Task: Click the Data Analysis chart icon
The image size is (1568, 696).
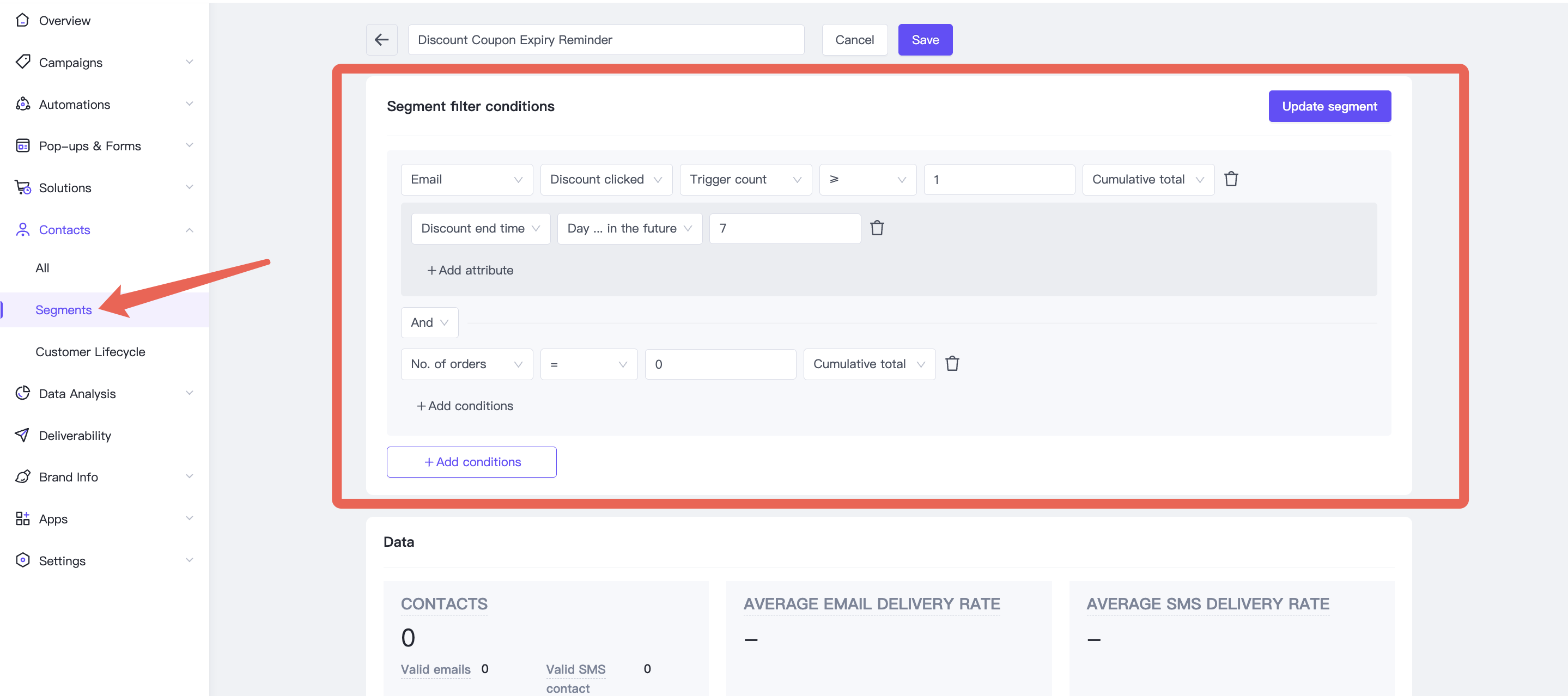Action: [22, 393]
